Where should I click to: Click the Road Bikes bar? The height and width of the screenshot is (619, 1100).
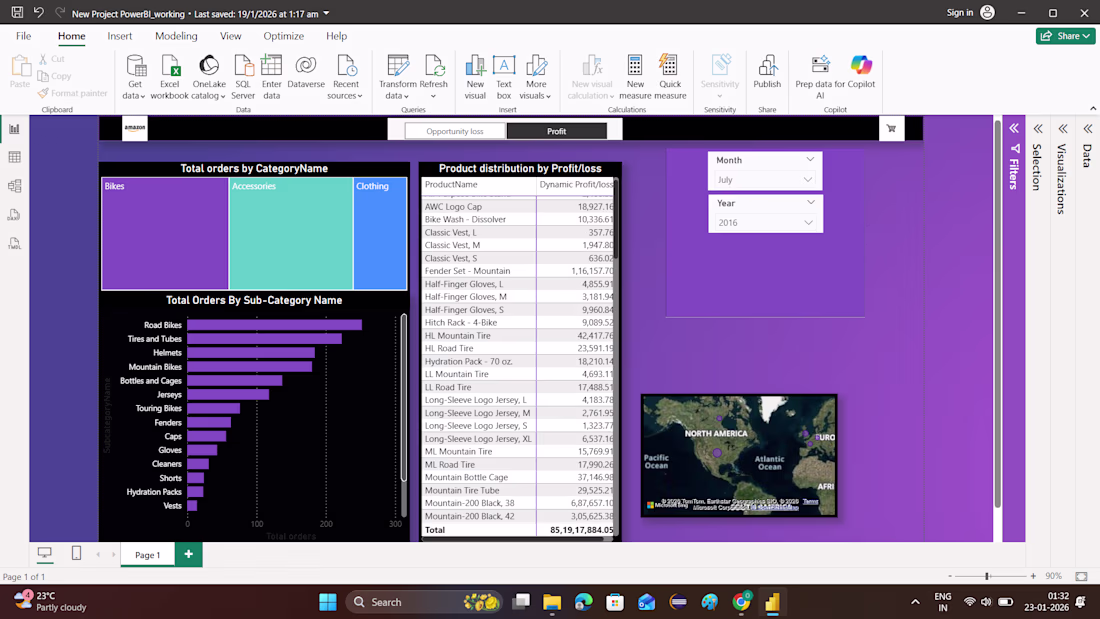[274, 325]
